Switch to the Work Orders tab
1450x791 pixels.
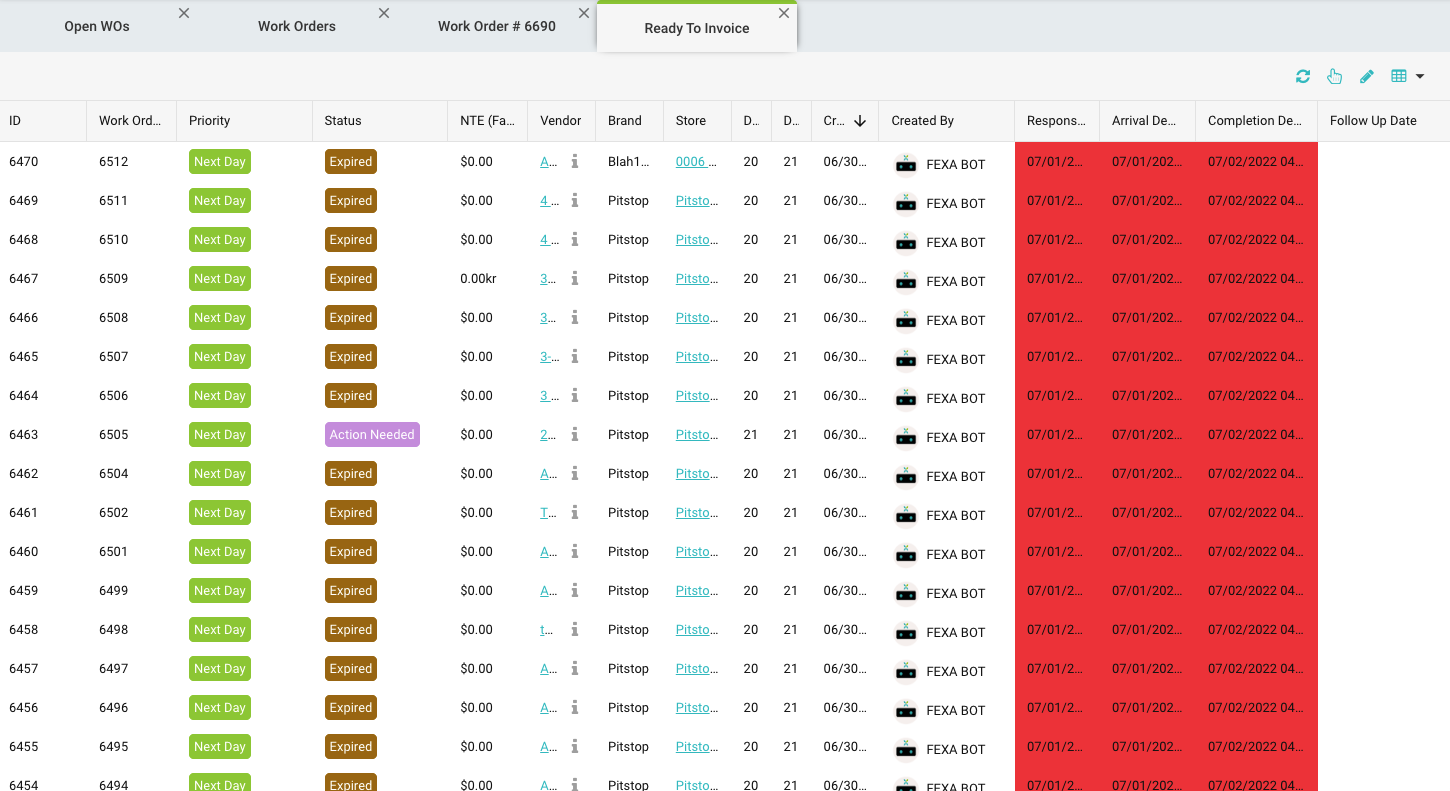point(297,27)
